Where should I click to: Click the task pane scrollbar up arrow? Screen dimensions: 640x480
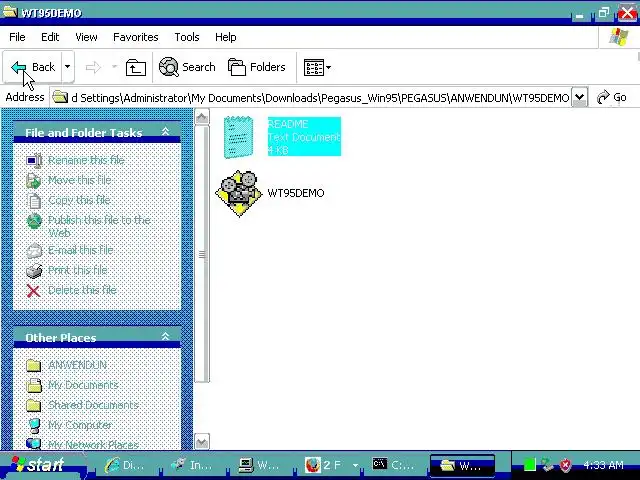(x=202, y=117)
